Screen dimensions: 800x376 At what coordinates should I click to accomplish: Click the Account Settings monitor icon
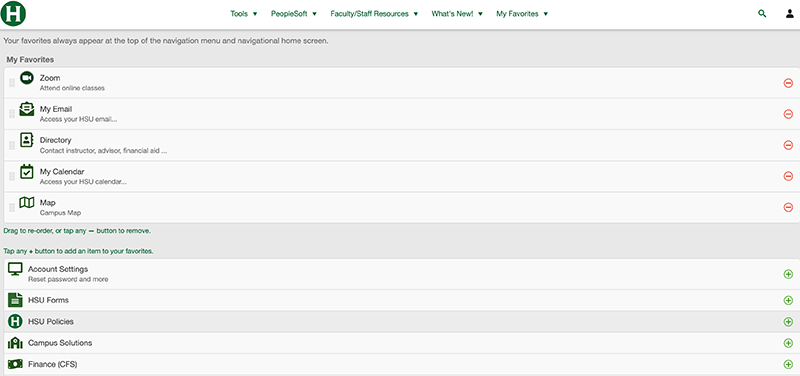click(x=15, y=269)
